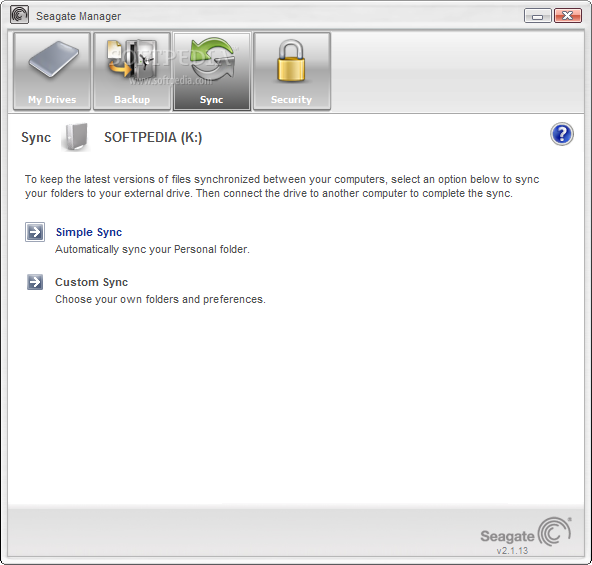Click the Simple Sync arrow icon
Screen dimensions: 592x565
pos(35,232)
